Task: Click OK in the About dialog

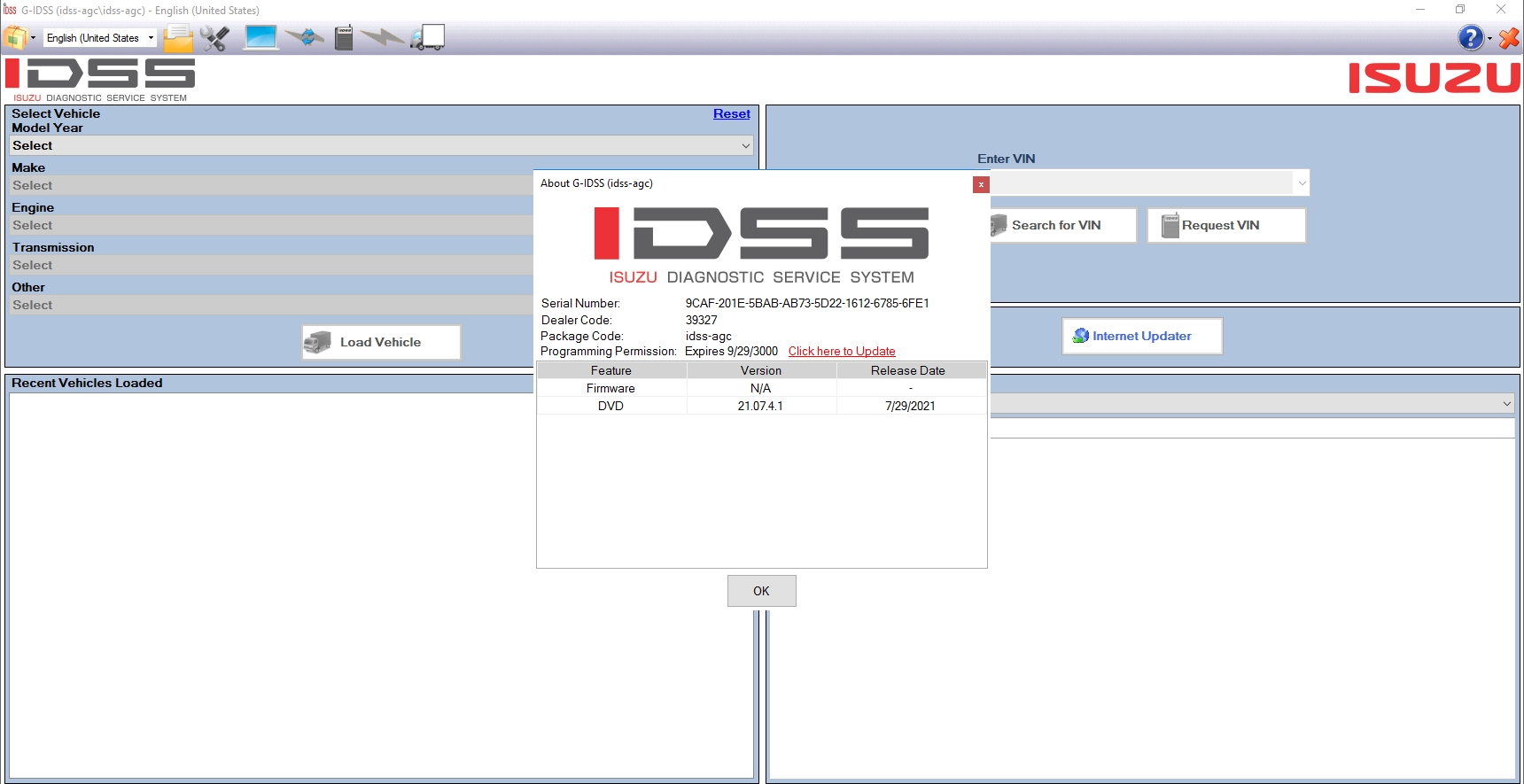Action: tap(762, 591)
